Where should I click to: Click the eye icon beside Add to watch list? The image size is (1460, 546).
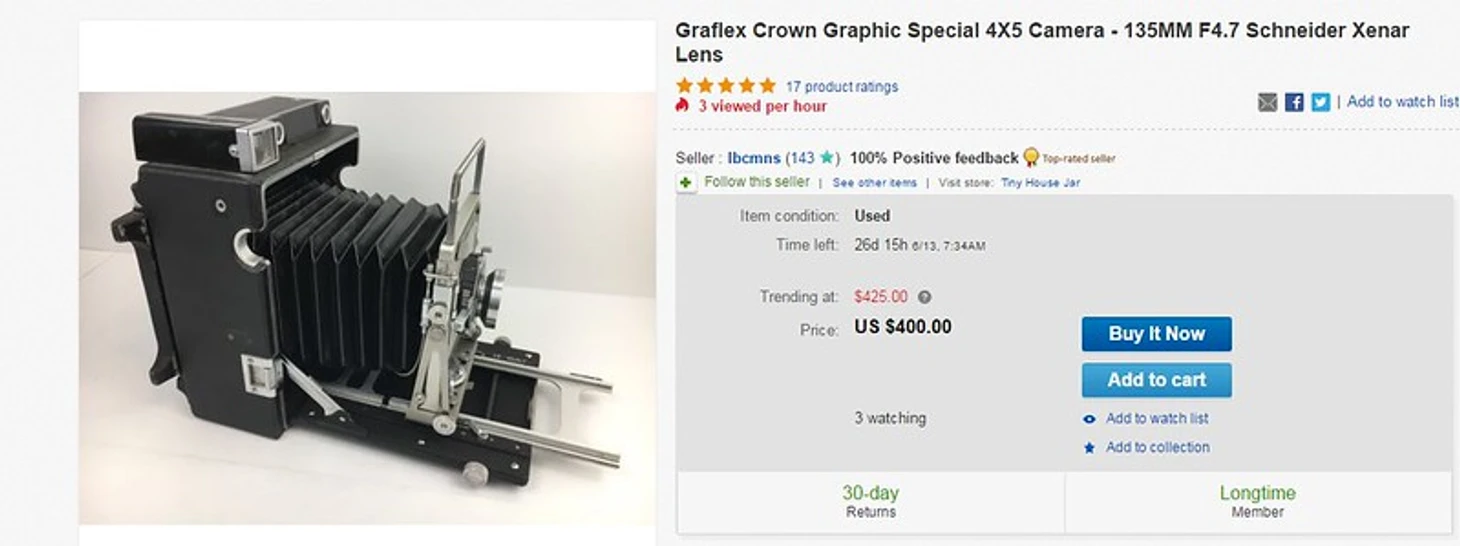point(1089,419)
